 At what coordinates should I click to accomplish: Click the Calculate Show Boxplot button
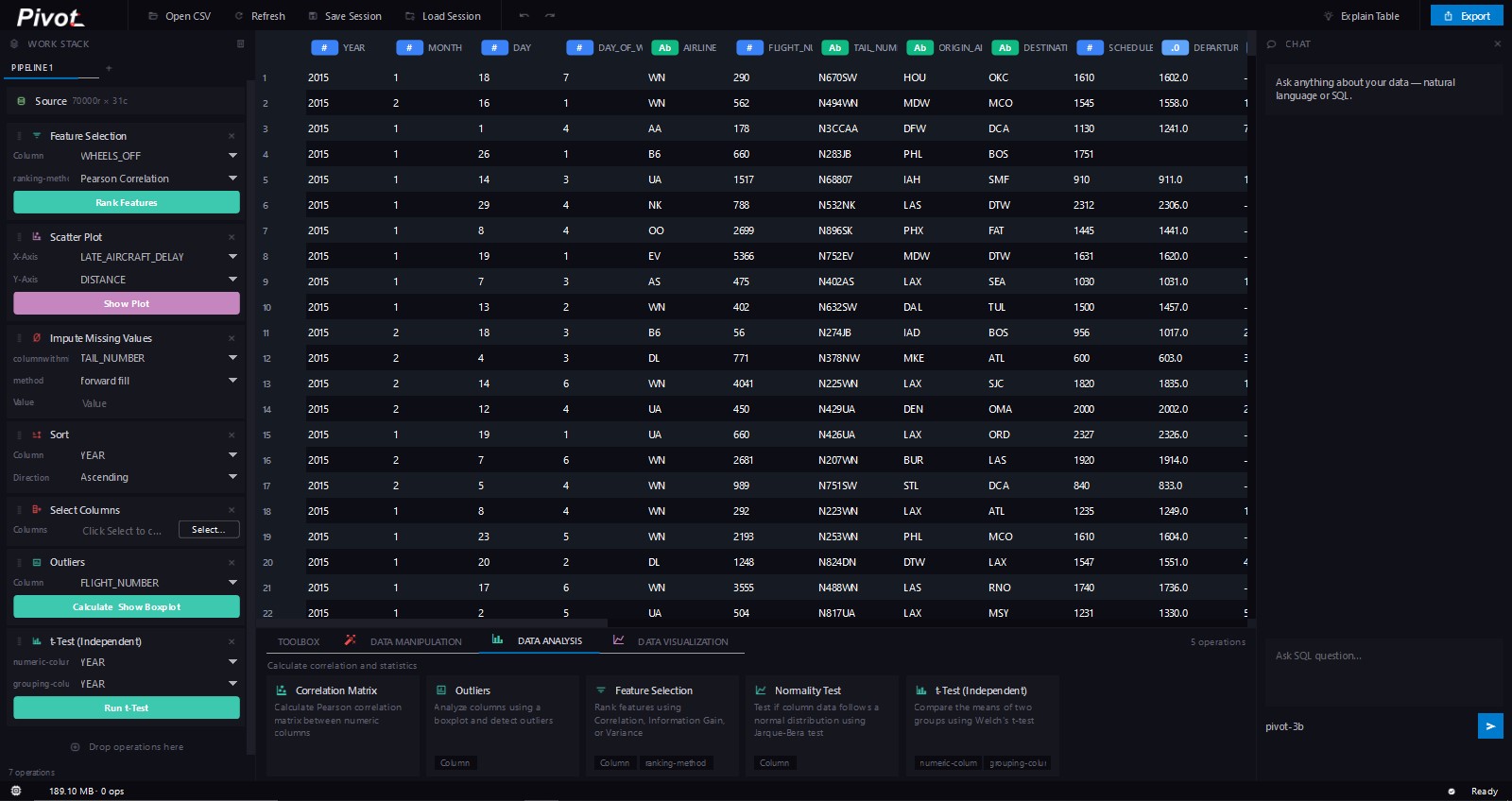point(127,607)
